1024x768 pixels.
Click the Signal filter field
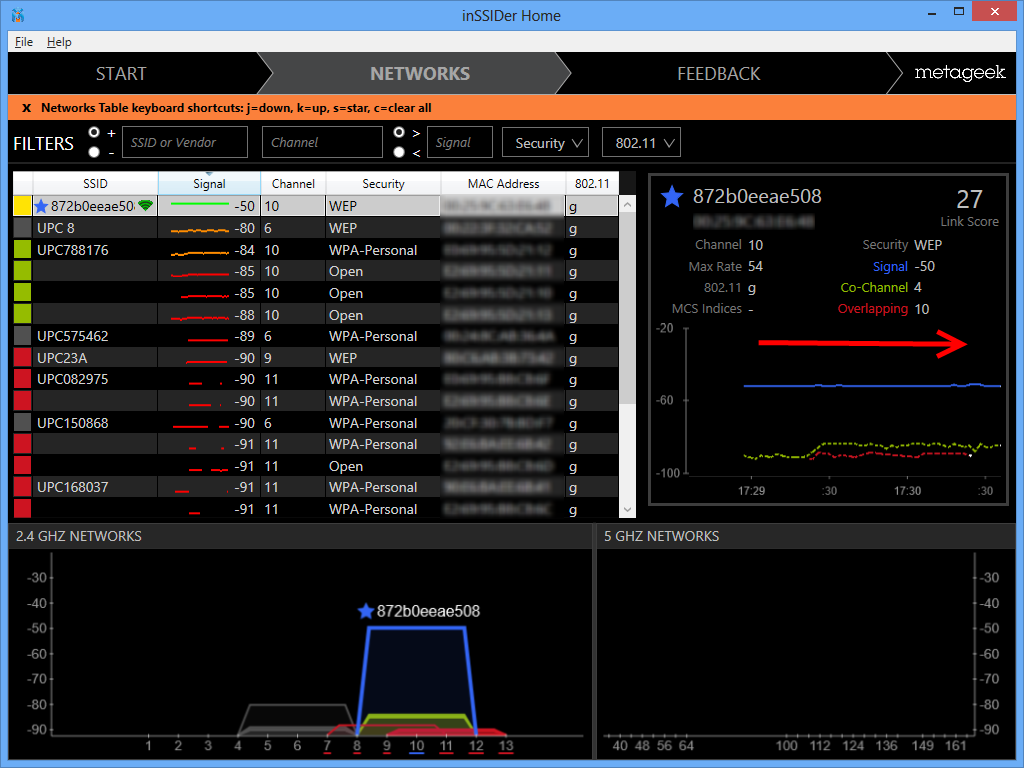tap(460, 142)
